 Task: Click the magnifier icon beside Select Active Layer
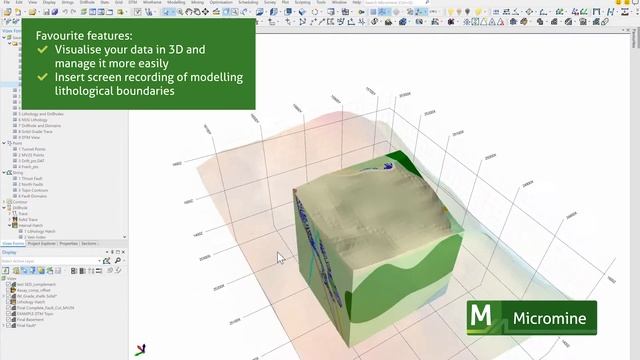[x=118, y=260]
